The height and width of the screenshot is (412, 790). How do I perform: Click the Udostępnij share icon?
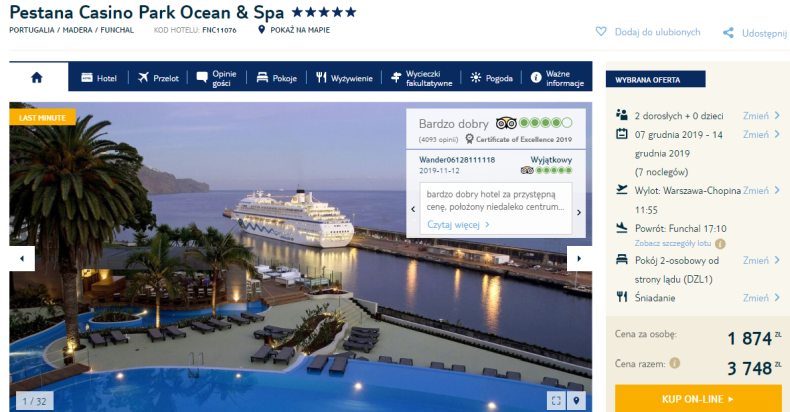click(x=728, y=33)
